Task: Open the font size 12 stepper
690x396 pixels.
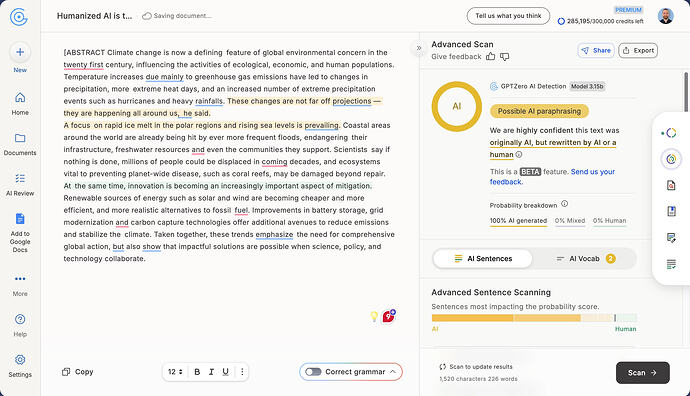Action: (175, 372)
